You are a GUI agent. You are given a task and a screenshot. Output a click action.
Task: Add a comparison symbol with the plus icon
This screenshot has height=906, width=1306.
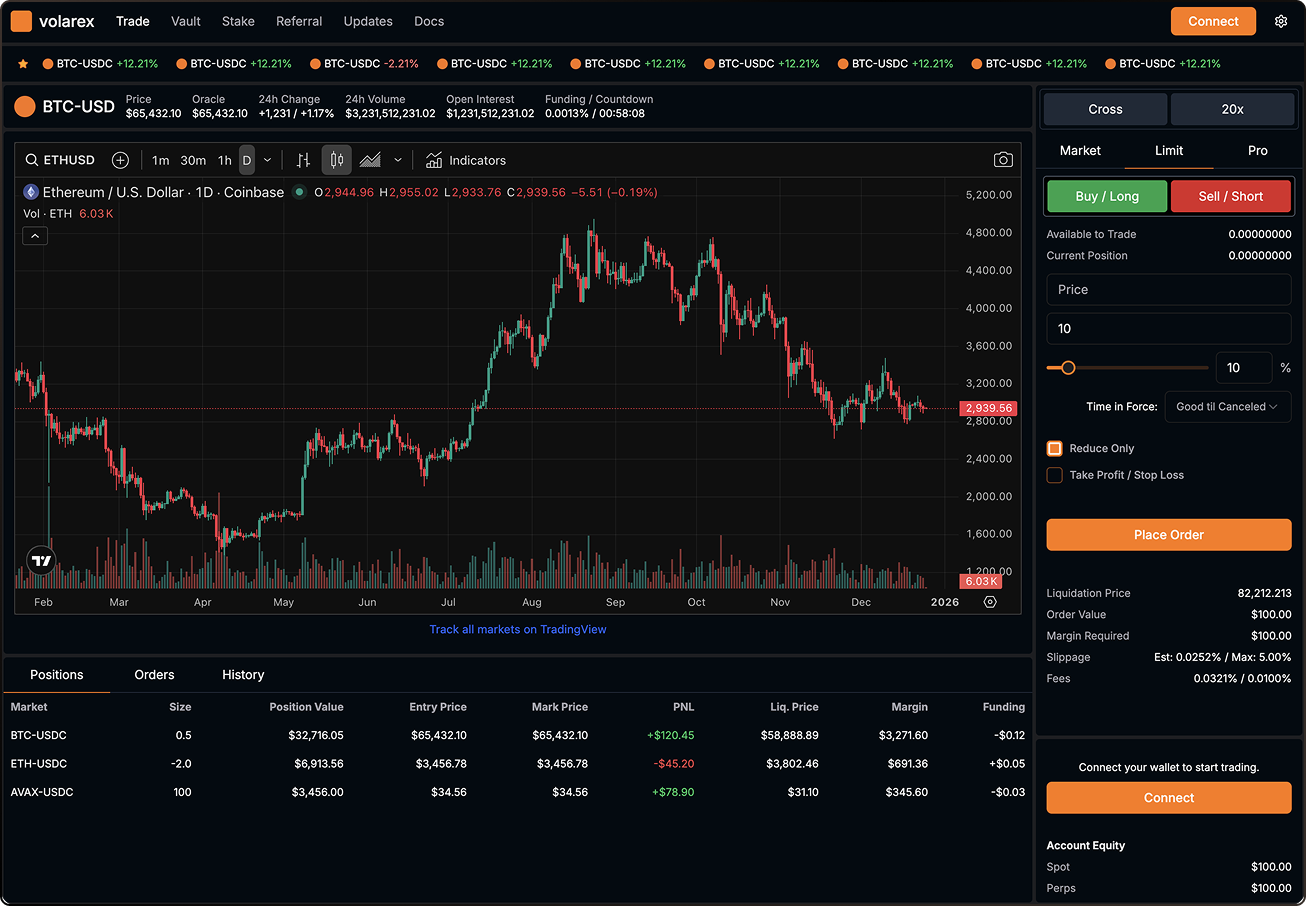pos(120,159)
